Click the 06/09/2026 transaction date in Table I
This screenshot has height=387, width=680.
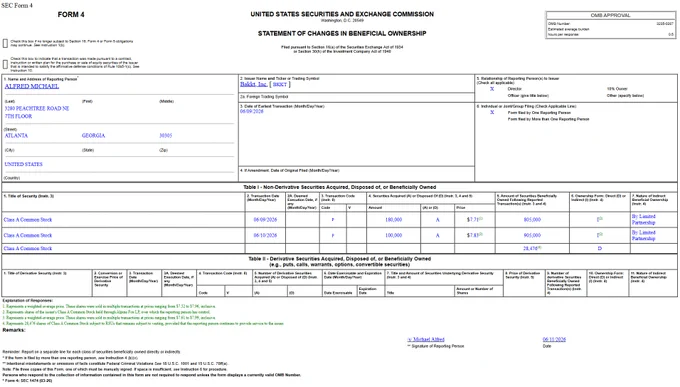[x=265, y=220]
